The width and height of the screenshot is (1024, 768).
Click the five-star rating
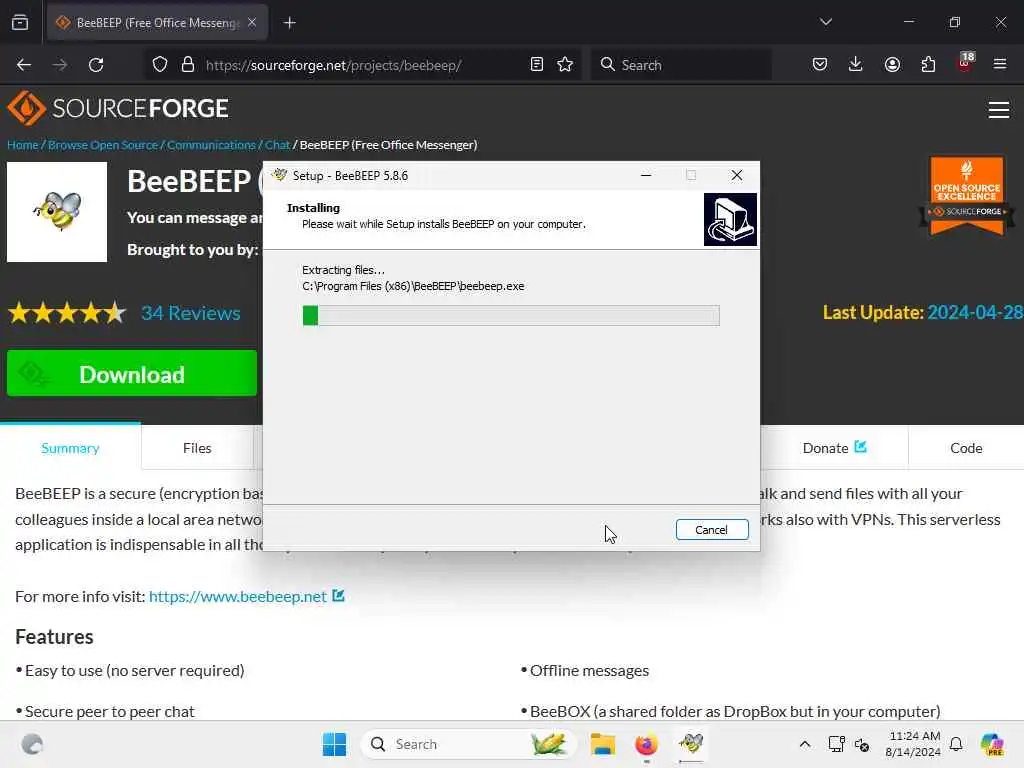(67, 313)
